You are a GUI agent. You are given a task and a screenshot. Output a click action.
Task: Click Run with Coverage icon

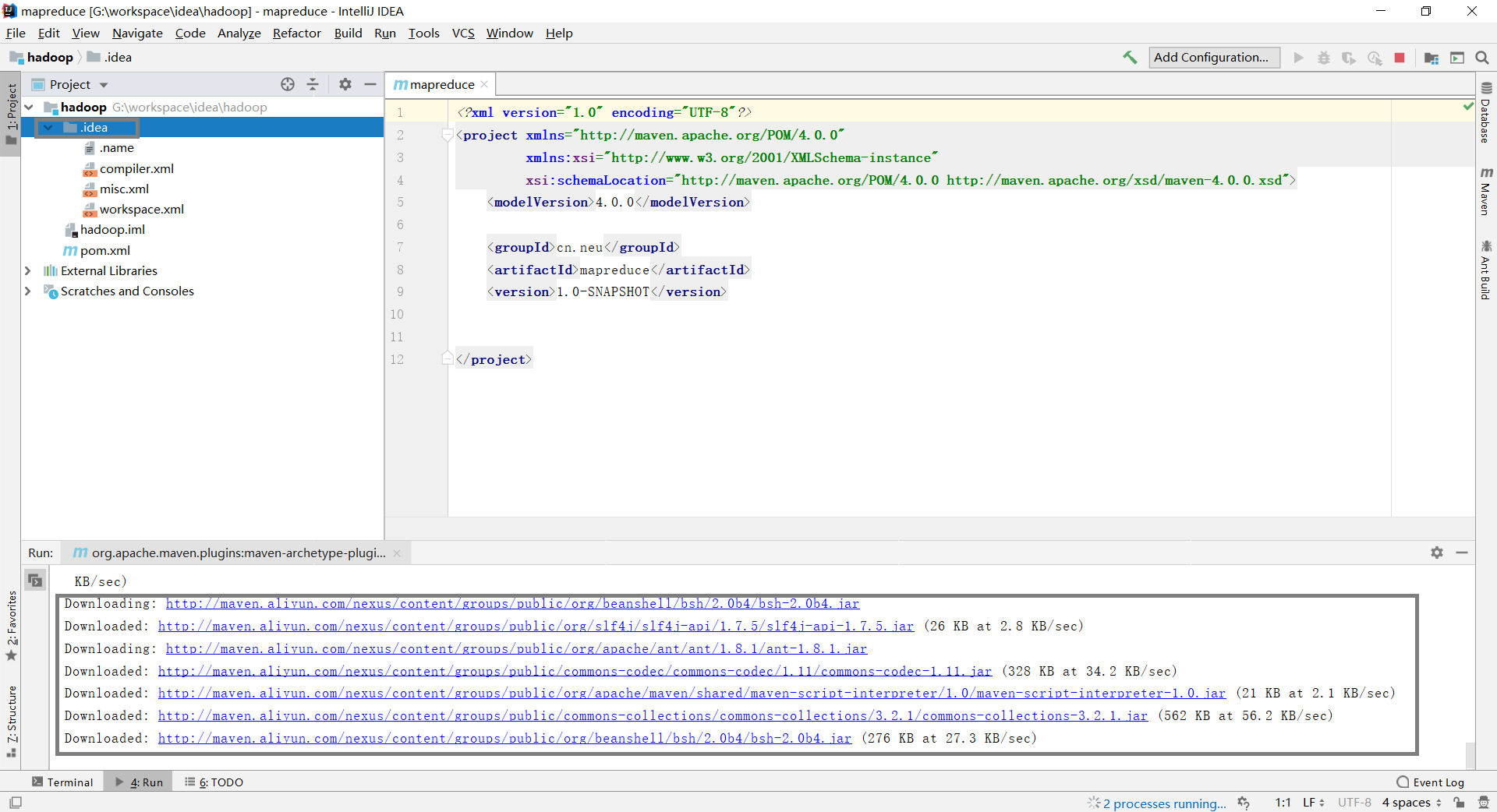(1349, 58)
